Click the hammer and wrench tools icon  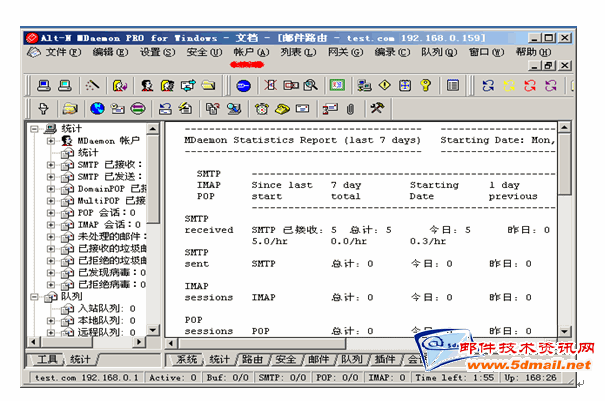(377, 108)
